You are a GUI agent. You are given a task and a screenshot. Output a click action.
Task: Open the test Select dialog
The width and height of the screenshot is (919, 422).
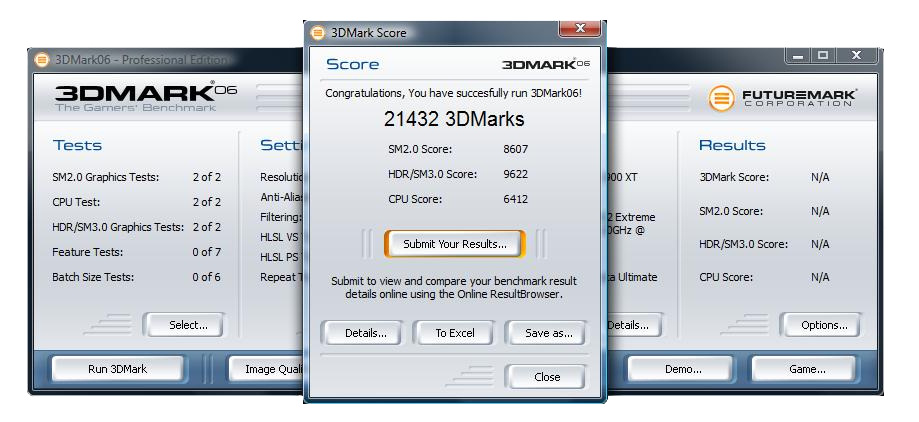(x=187, y=325)
